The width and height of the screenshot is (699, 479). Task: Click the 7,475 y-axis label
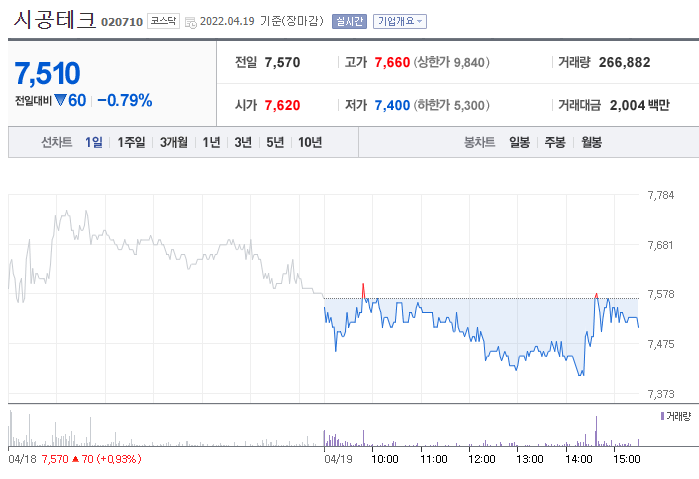point(661,344)
